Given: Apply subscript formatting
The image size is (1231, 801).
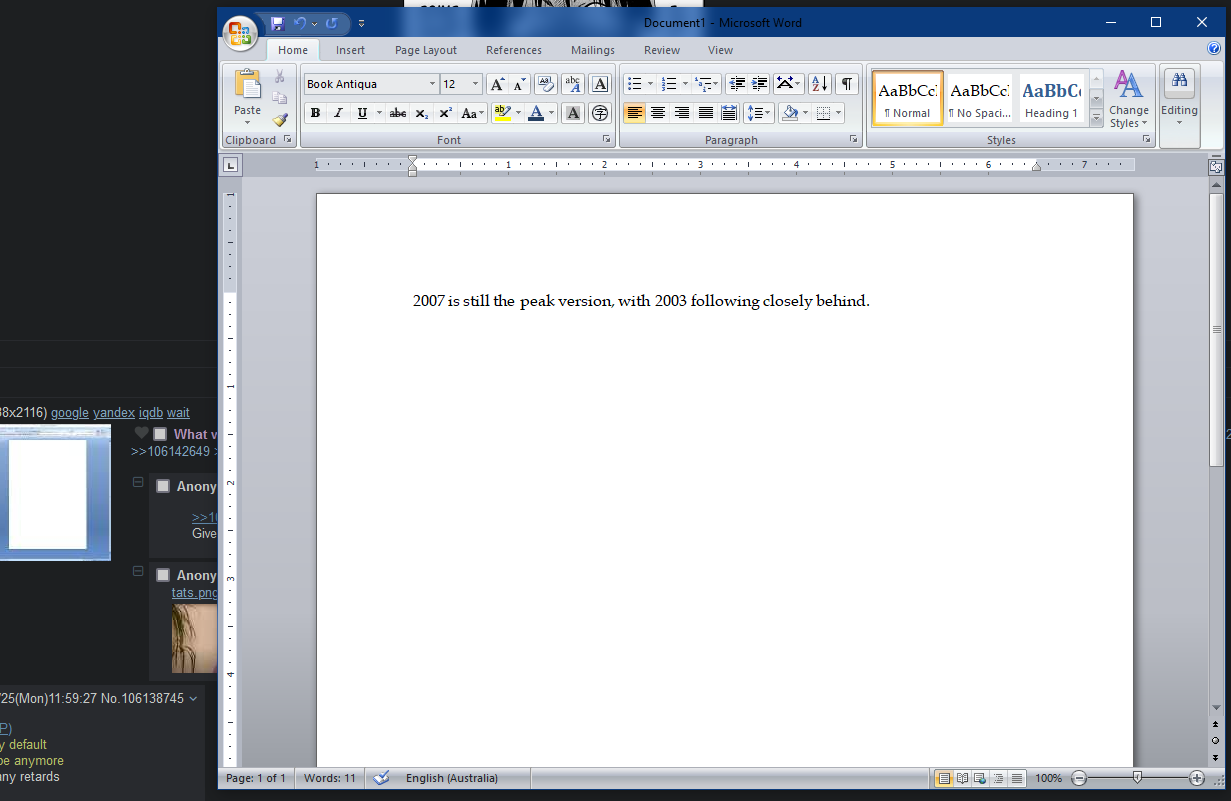Looking at the screenshot, I should tap(422, 113).
